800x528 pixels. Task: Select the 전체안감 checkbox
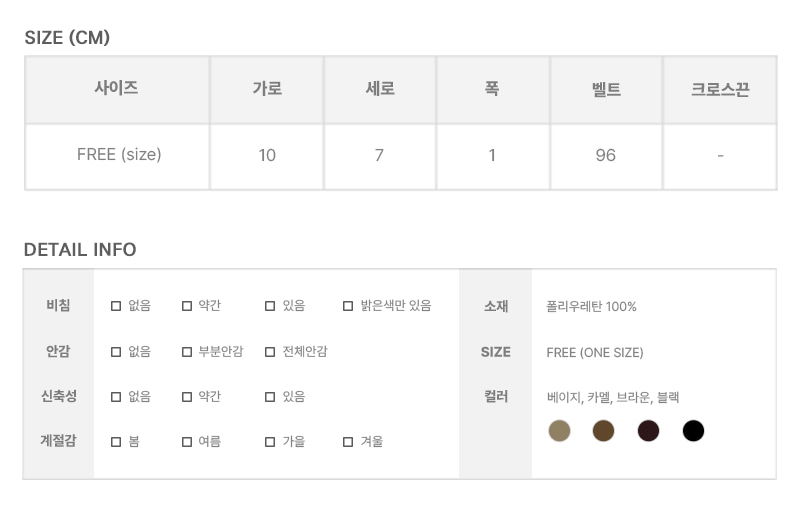pos(270,352)
